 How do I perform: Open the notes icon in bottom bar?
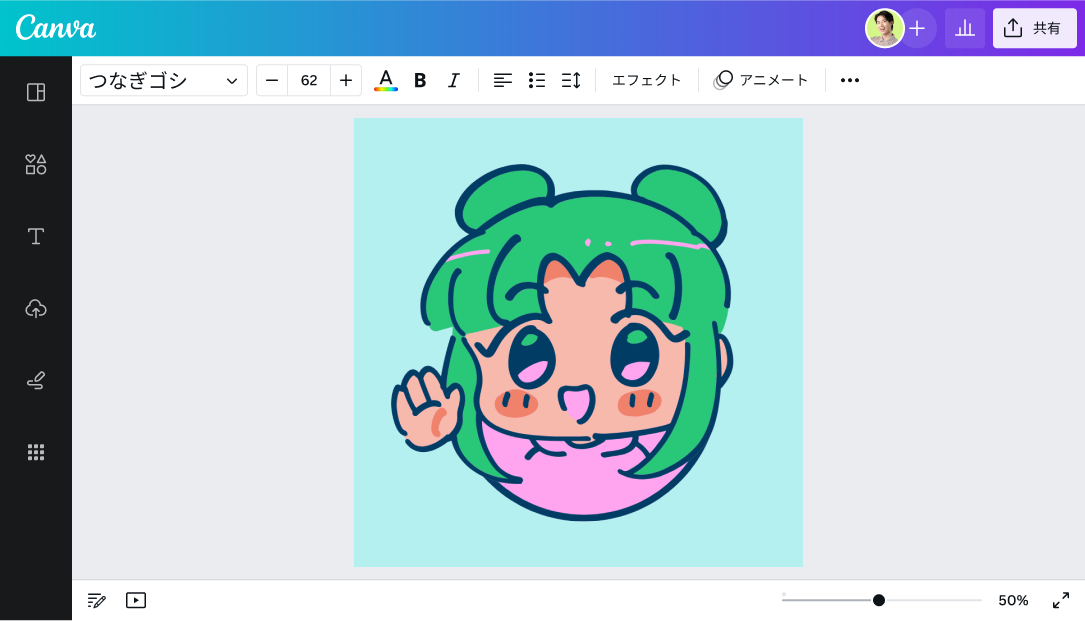(x=97, y=600)
